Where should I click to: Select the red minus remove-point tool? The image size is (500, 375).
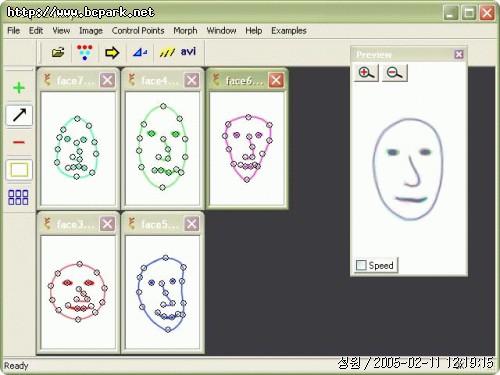pos(19,143)
